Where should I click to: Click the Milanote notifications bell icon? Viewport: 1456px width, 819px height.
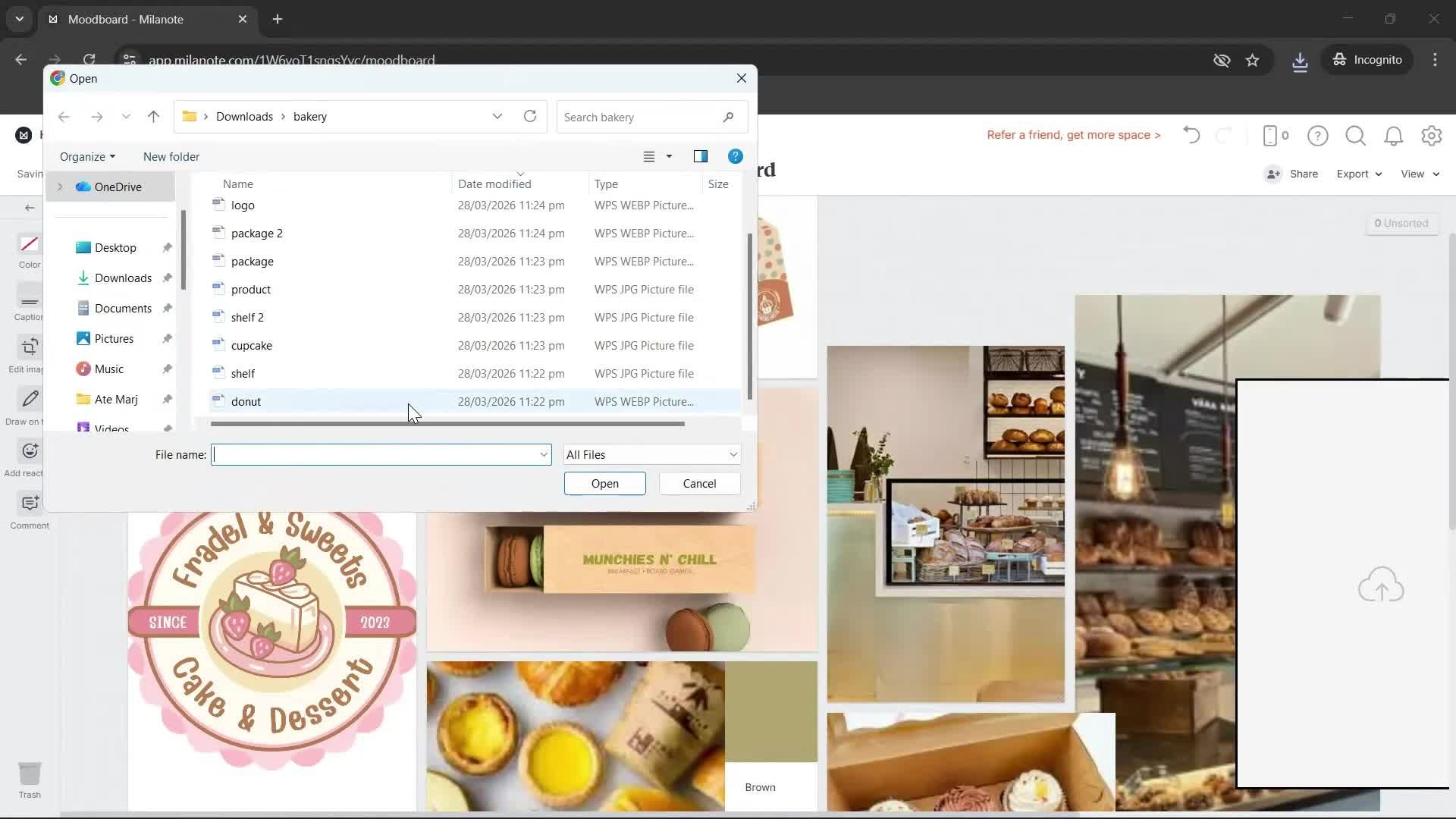pyautogui.click(x=1393, y=136)
